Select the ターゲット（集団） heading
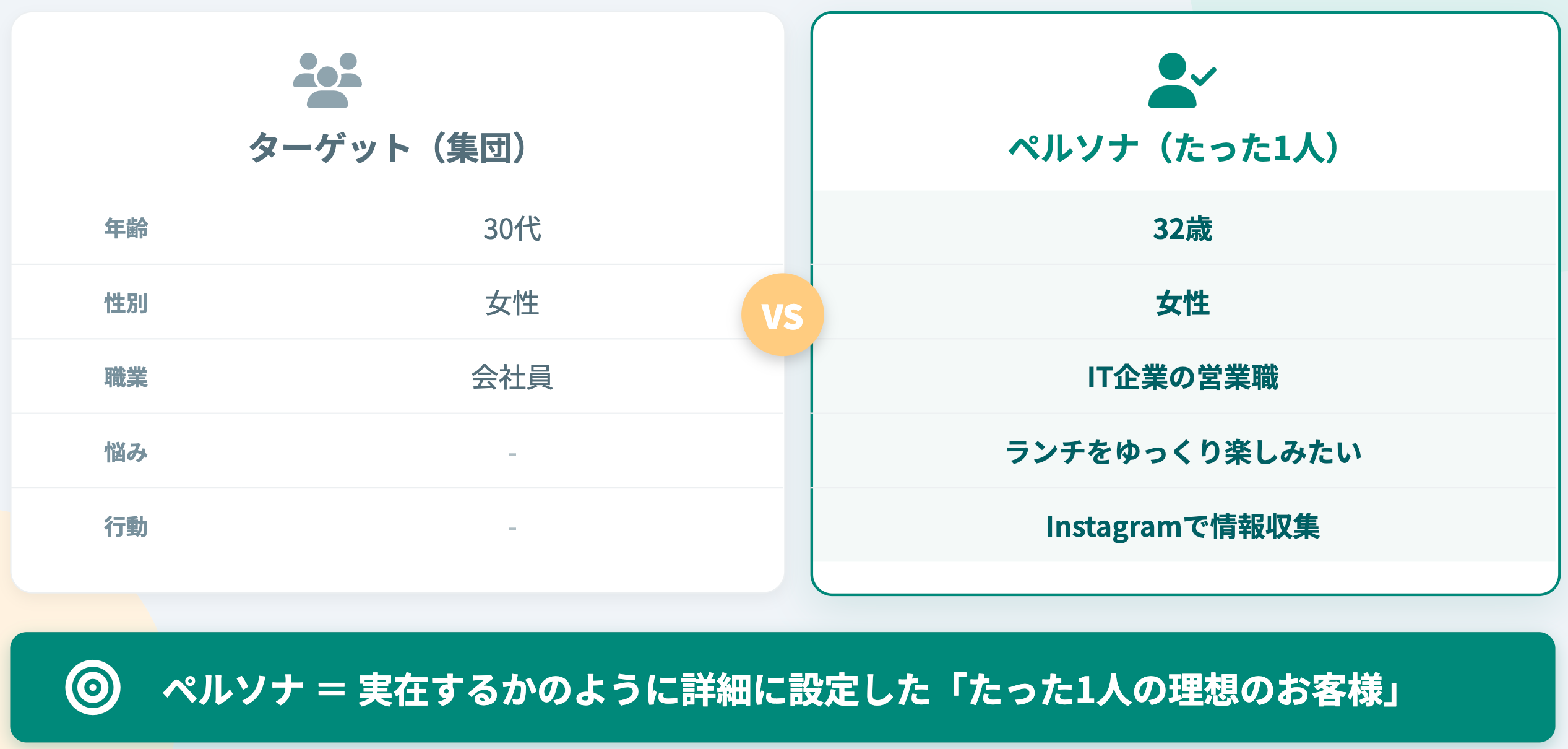1568x749 pixels. point(388,149)
